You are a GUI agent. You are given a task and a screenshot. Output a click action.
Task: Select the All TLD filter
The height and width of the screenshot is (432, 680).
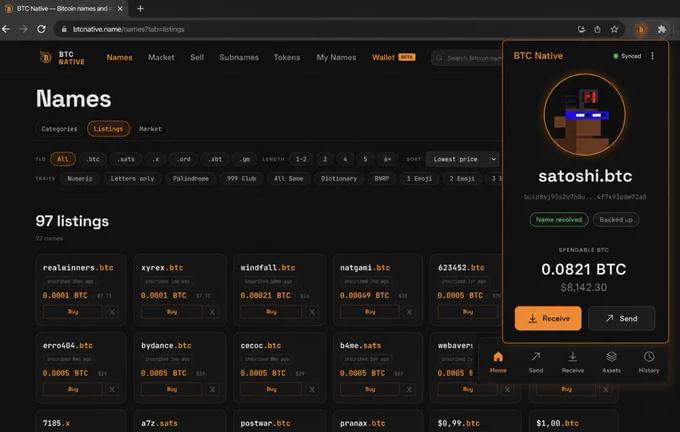63,159
